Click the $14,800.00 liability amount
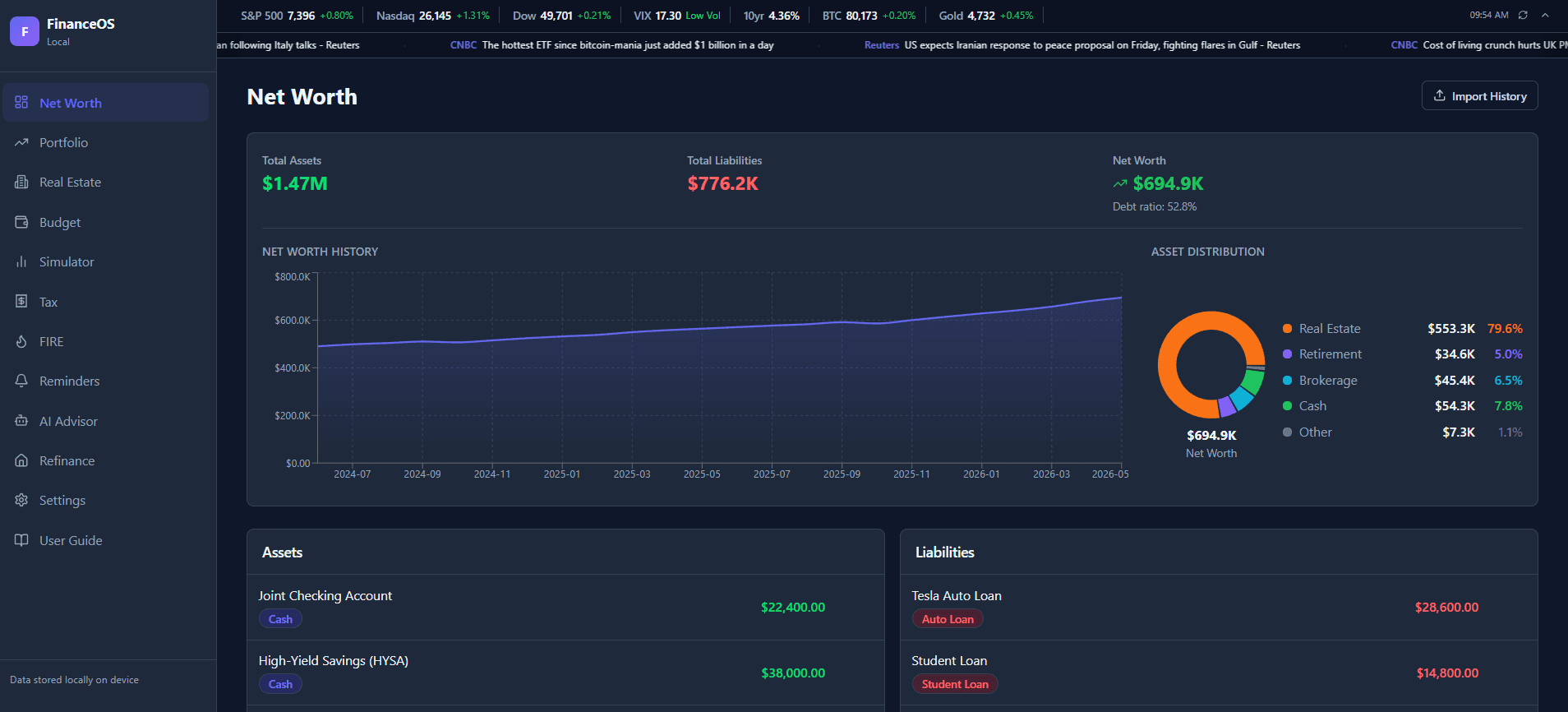The image size is (1568, 712). (x=1447, y=673)
